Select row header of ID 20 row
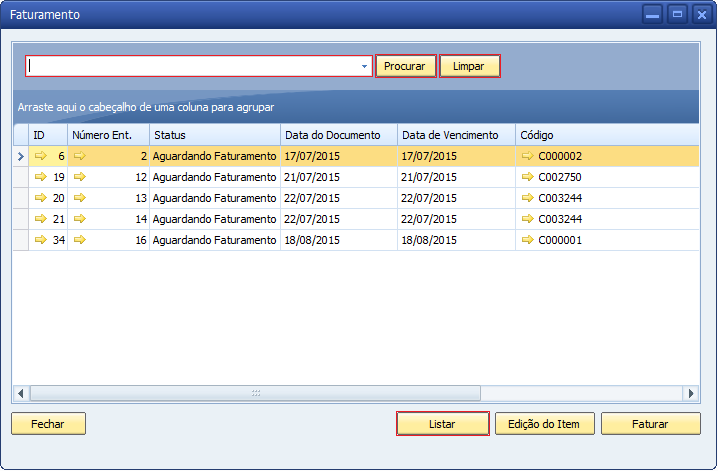Screen dimensions: 718x471 coord(21,198)
